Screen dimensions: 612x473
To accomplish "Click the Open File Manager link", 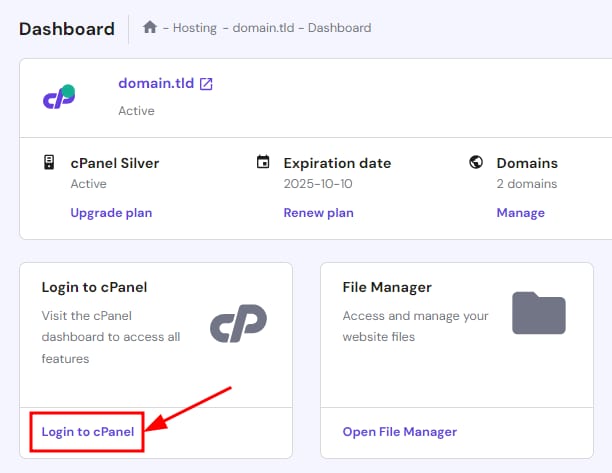I will [x=399, y=432].
